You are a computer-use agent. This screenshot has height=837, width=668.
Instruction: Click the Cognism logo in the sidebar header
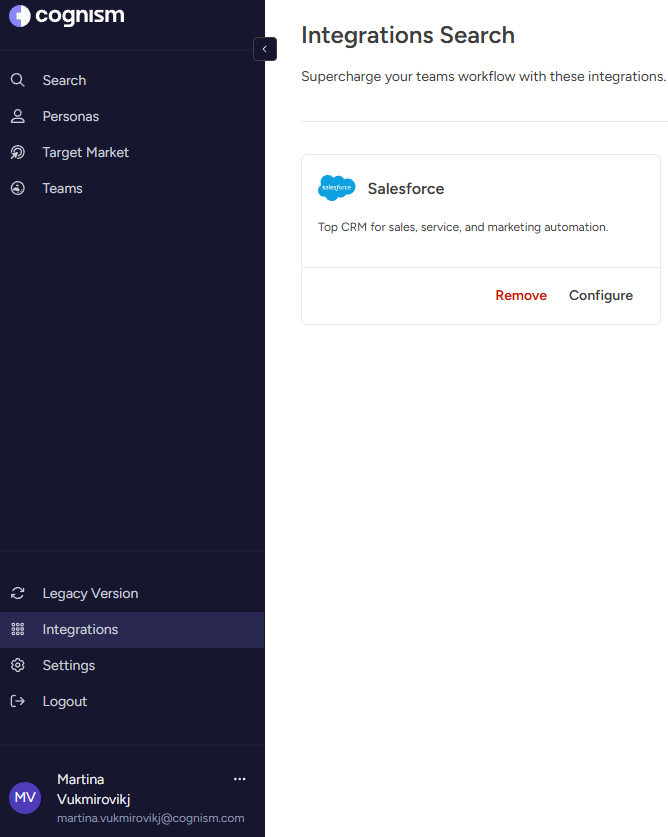[x=67, y=16]
